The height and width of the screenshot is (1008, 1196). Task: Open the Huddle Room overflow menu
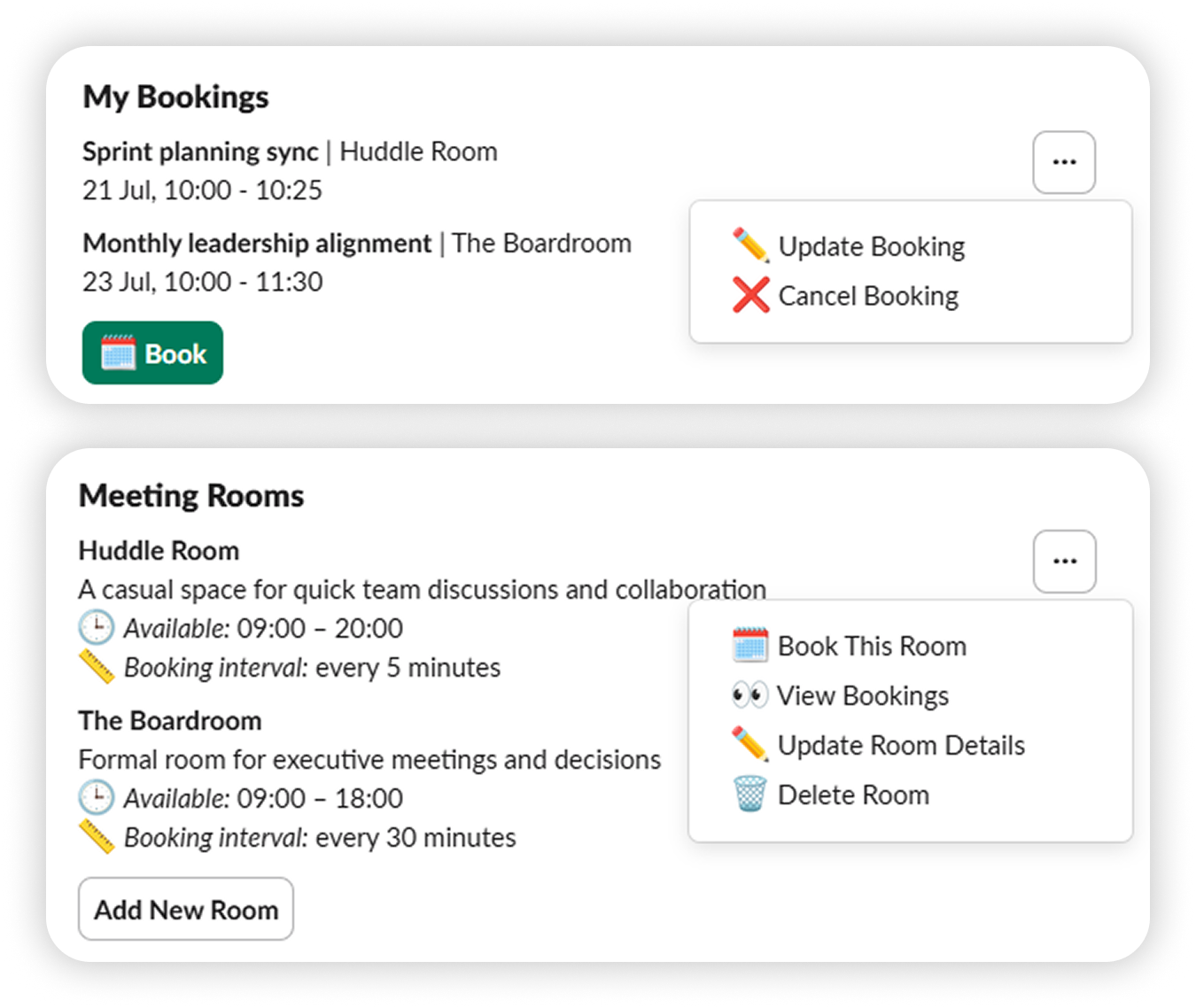(1064, 562)
